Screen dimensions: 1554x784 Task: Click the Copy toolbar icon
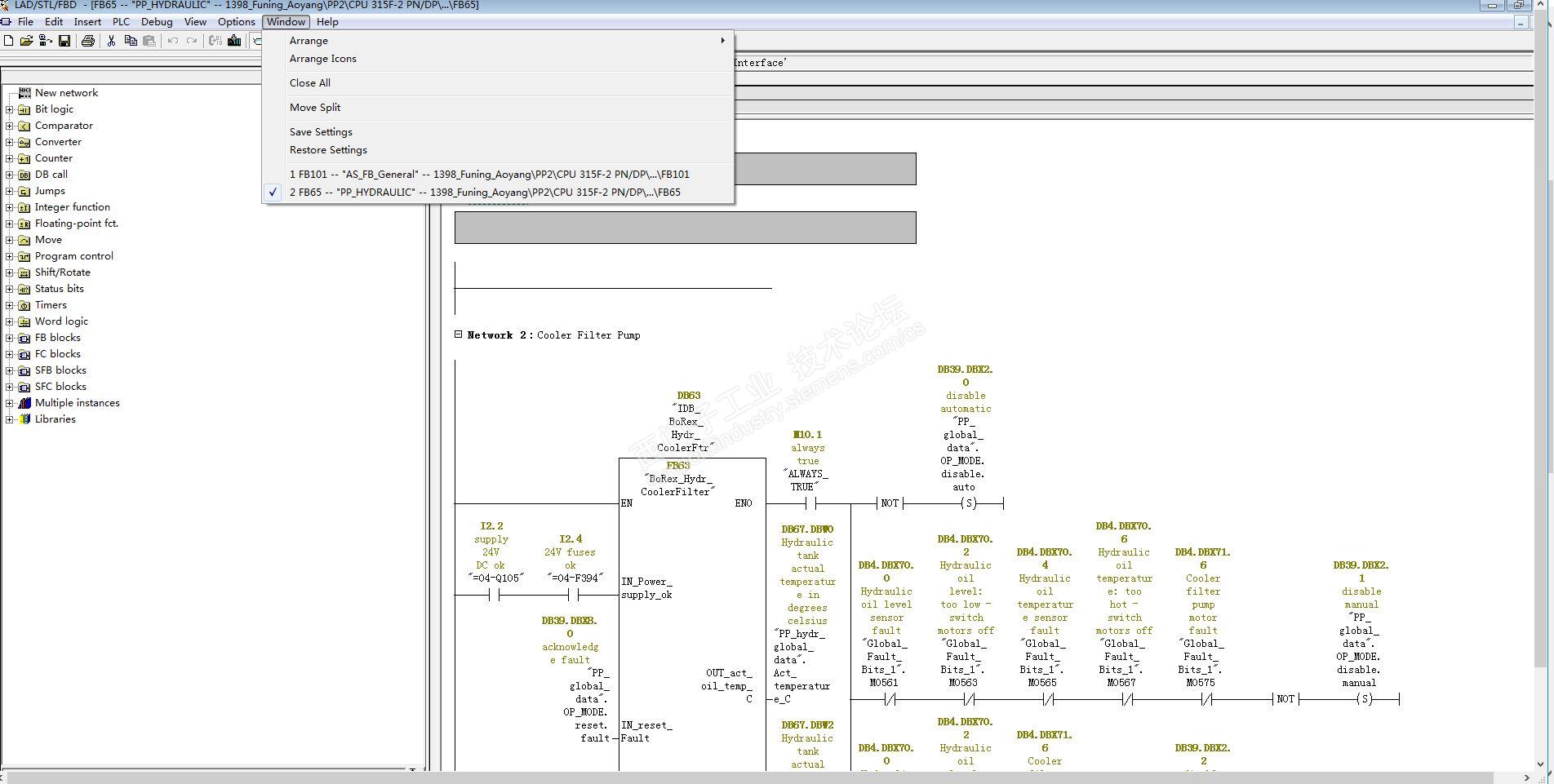131,41
